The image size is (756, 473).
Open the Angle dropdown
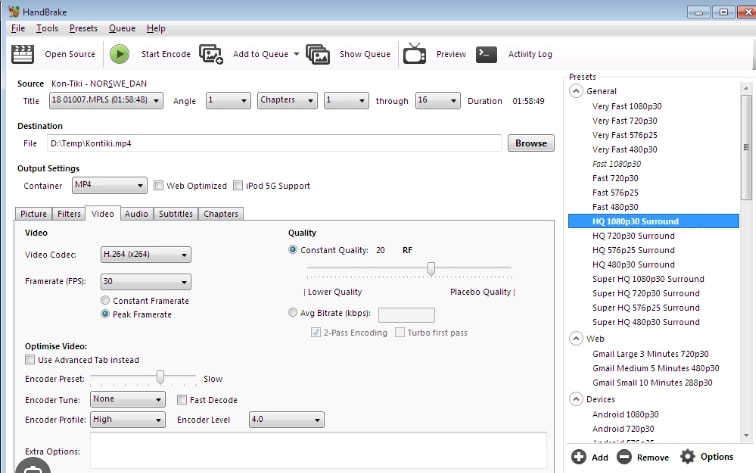click(228, 100)
